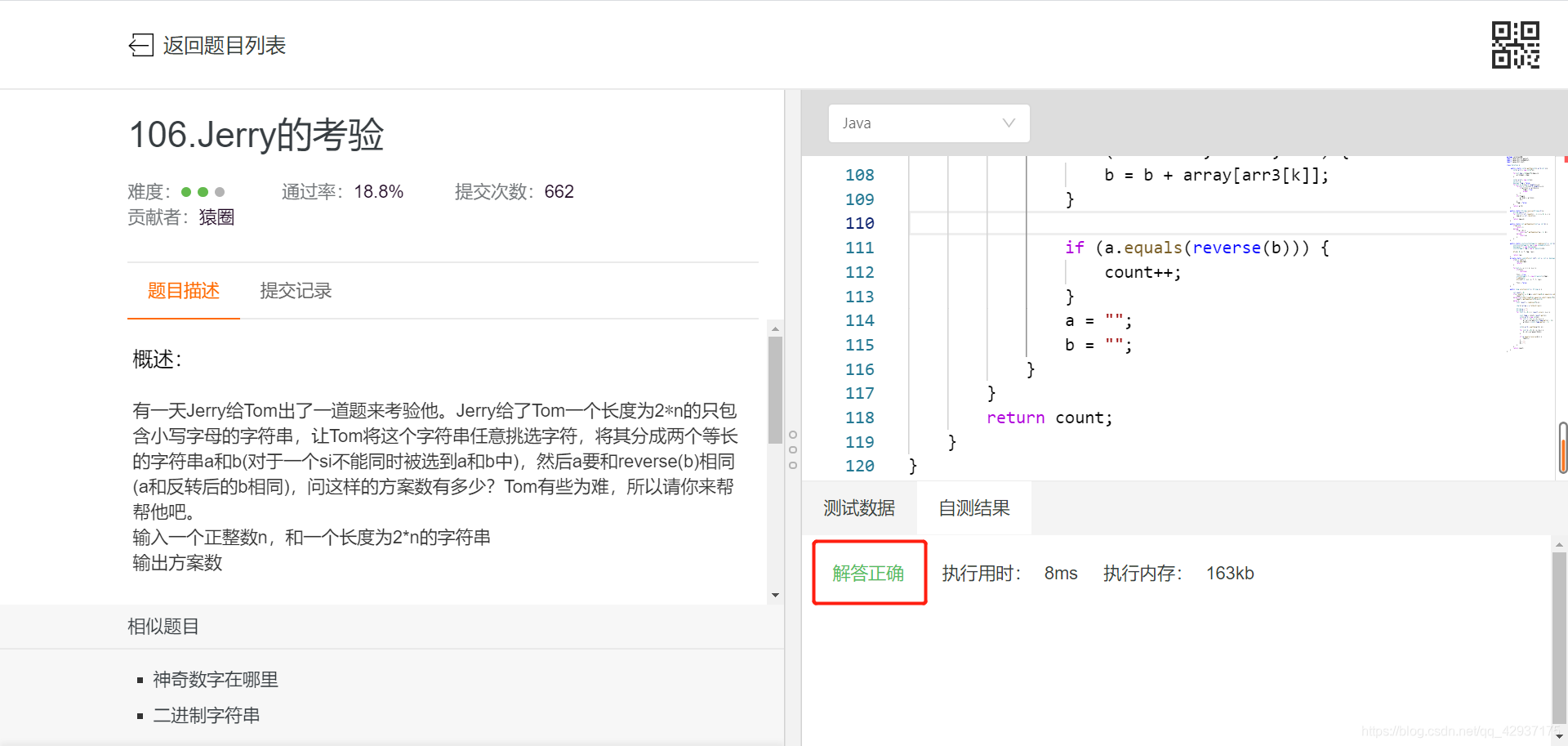Click the 相似题目 heading
1568x746 pixels.
click(163, 627)
